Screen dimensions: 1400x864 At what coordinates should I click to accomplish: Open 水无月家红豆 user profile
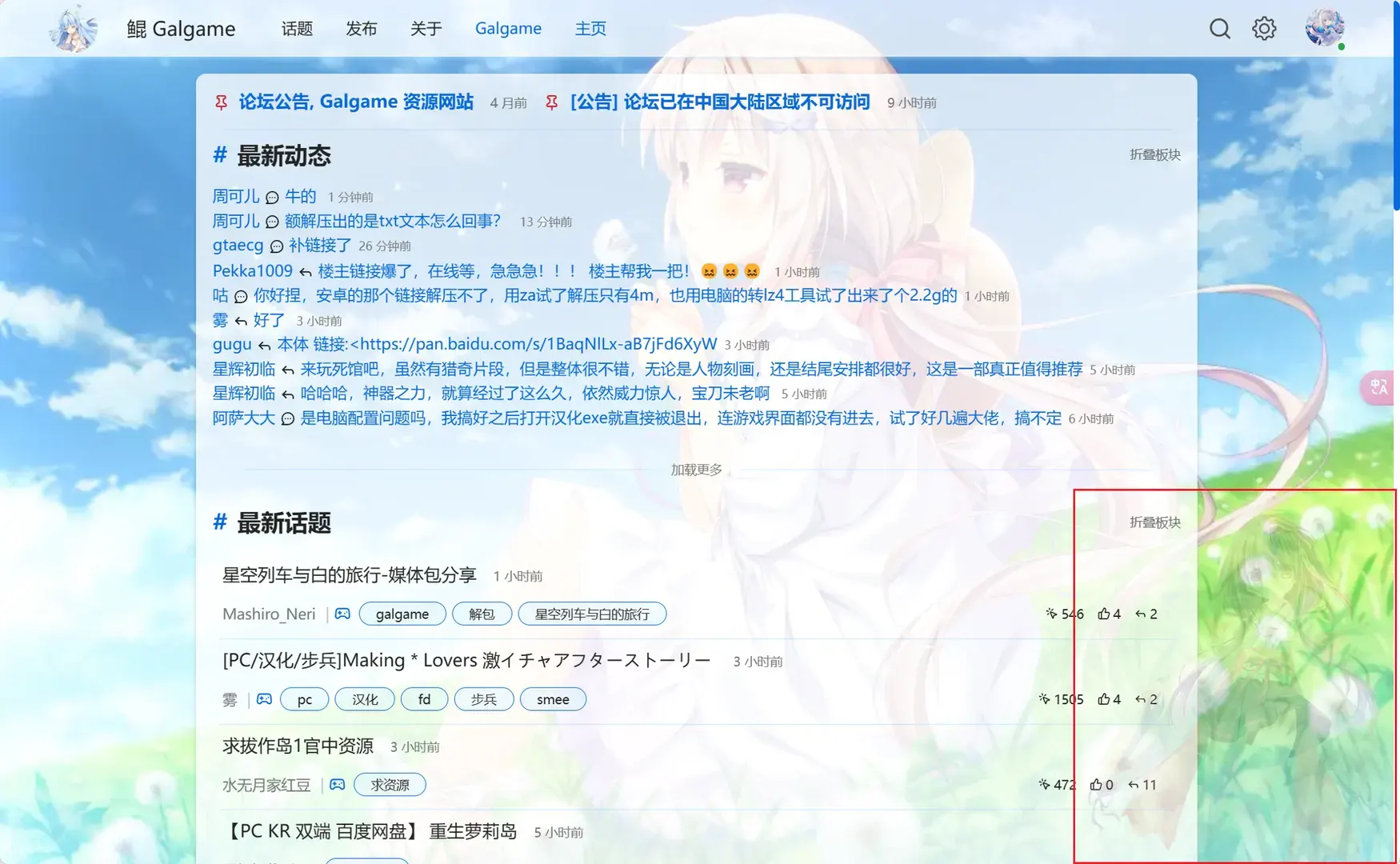(x=266, y=785)
